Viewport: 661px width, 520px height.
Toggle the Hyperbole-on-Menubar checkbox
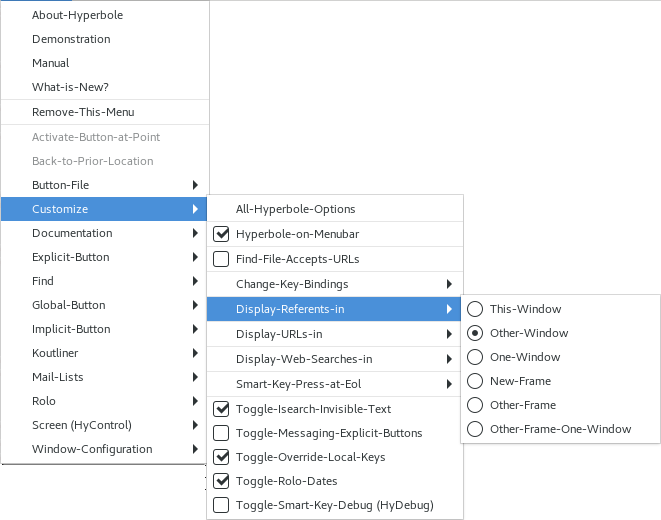click(221, 234)
